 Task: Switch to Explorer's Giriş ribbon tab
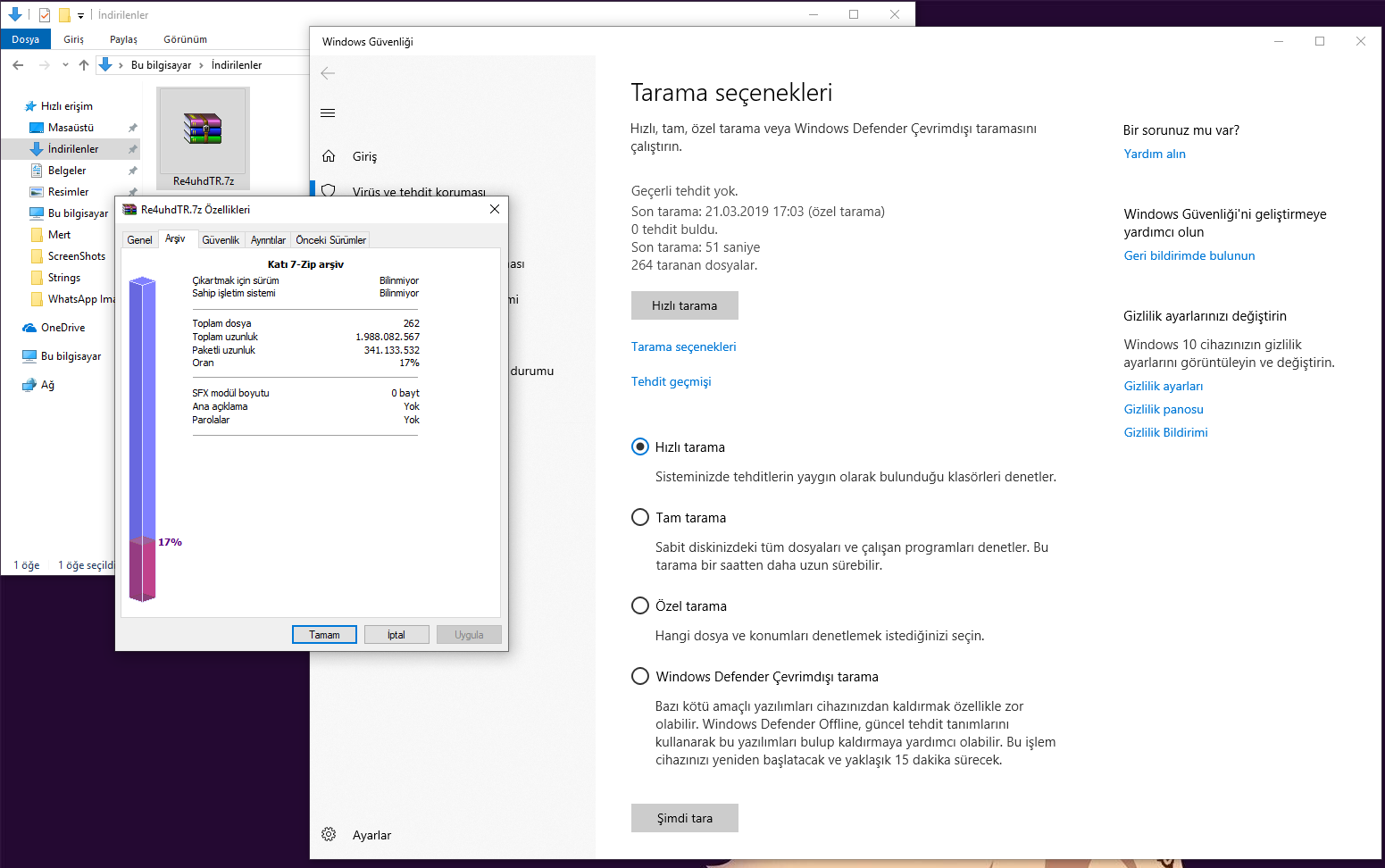(73, 39)
